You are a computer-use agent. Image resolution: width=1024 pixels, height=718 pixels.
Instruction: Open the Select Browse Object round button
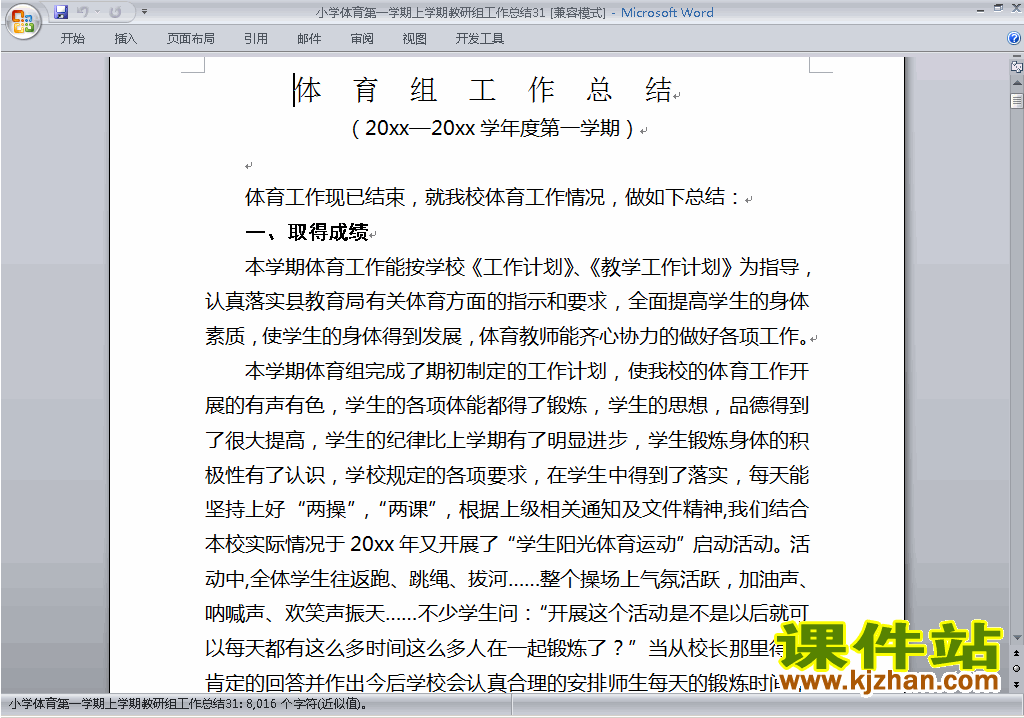pyautogui.click(x=1016, y=668)
